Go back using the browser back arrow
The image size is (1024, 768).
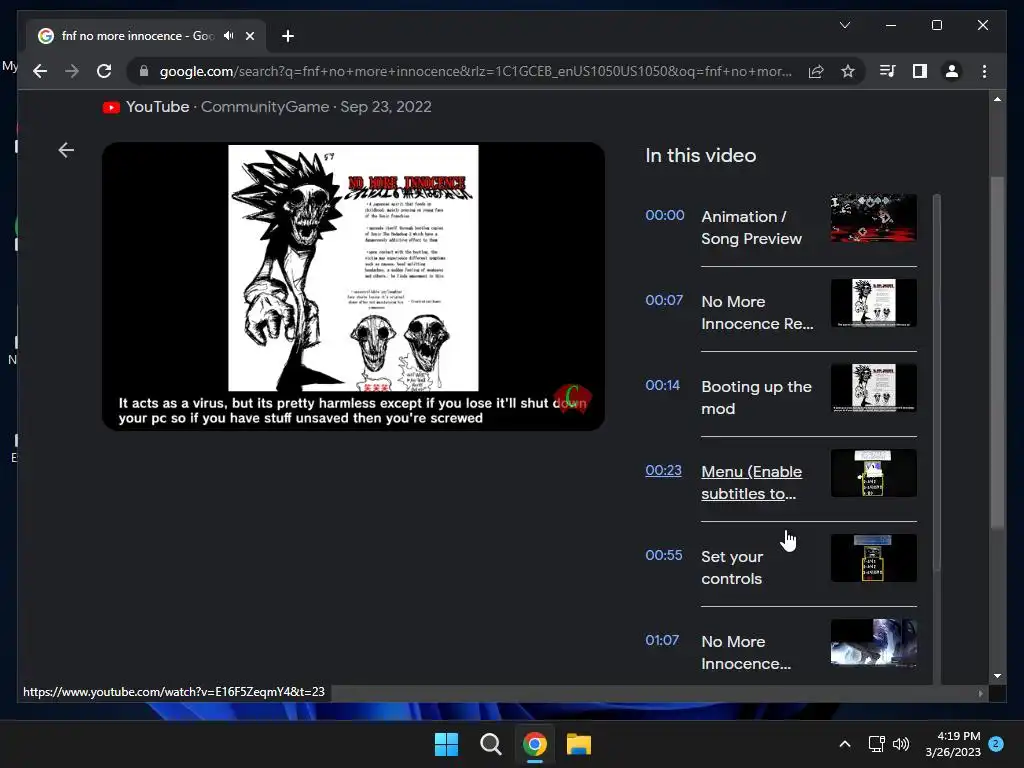(40, 71)
